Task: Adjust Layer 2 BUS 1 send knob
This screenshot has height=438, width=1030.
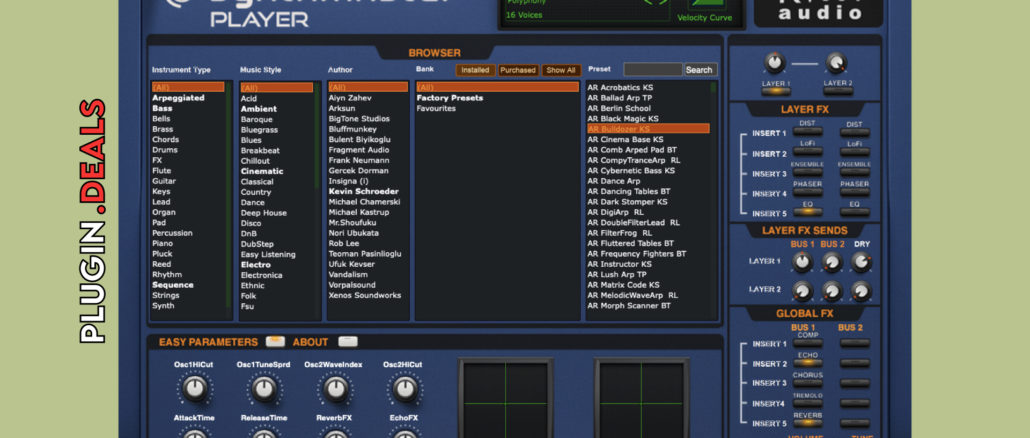Action: [802, 291]
